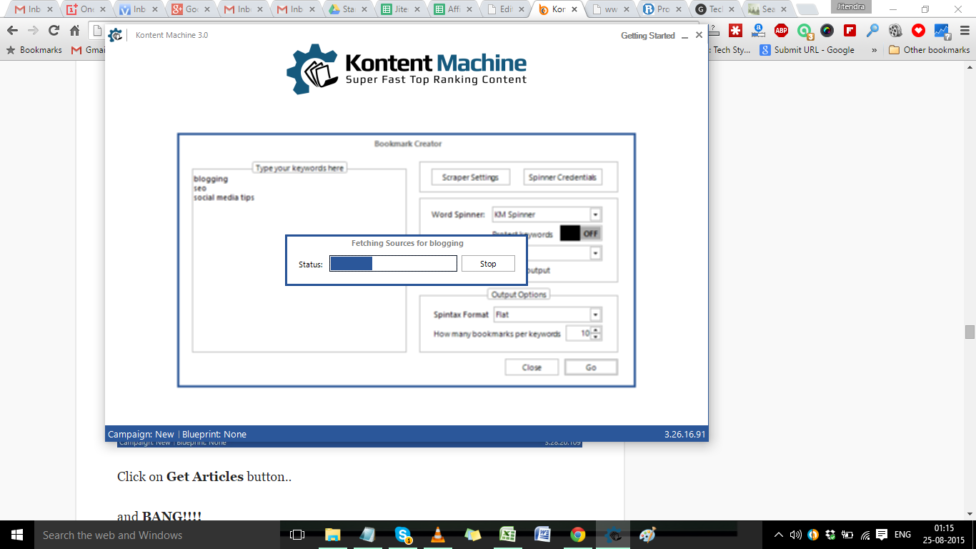Click the ENG language indicator
The image size is (976, 549).
click(x=903, y=535)
